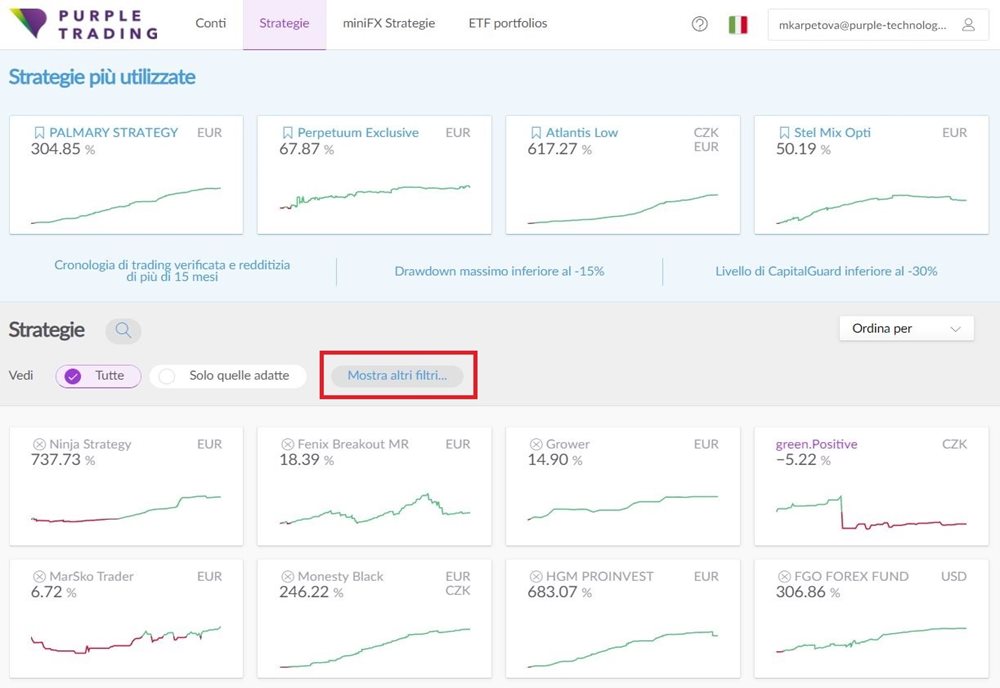The width and height of the screenshot is (1000, 688).
Task: Click the Monesty Black performance chart
Action: point(374,648)
